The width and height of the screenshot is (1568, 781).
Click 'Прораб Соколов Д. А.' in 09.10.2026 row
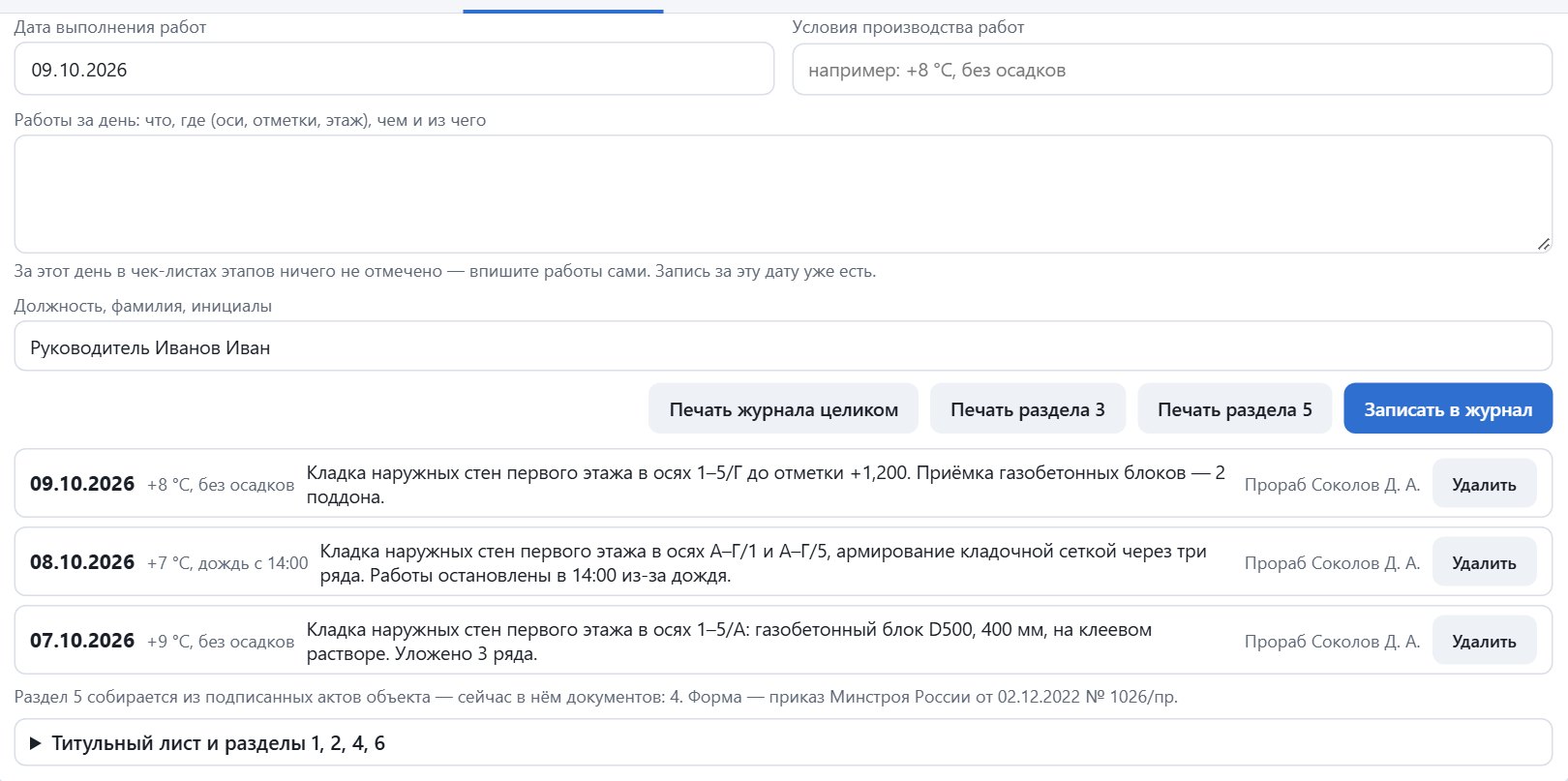[1332, 485]
